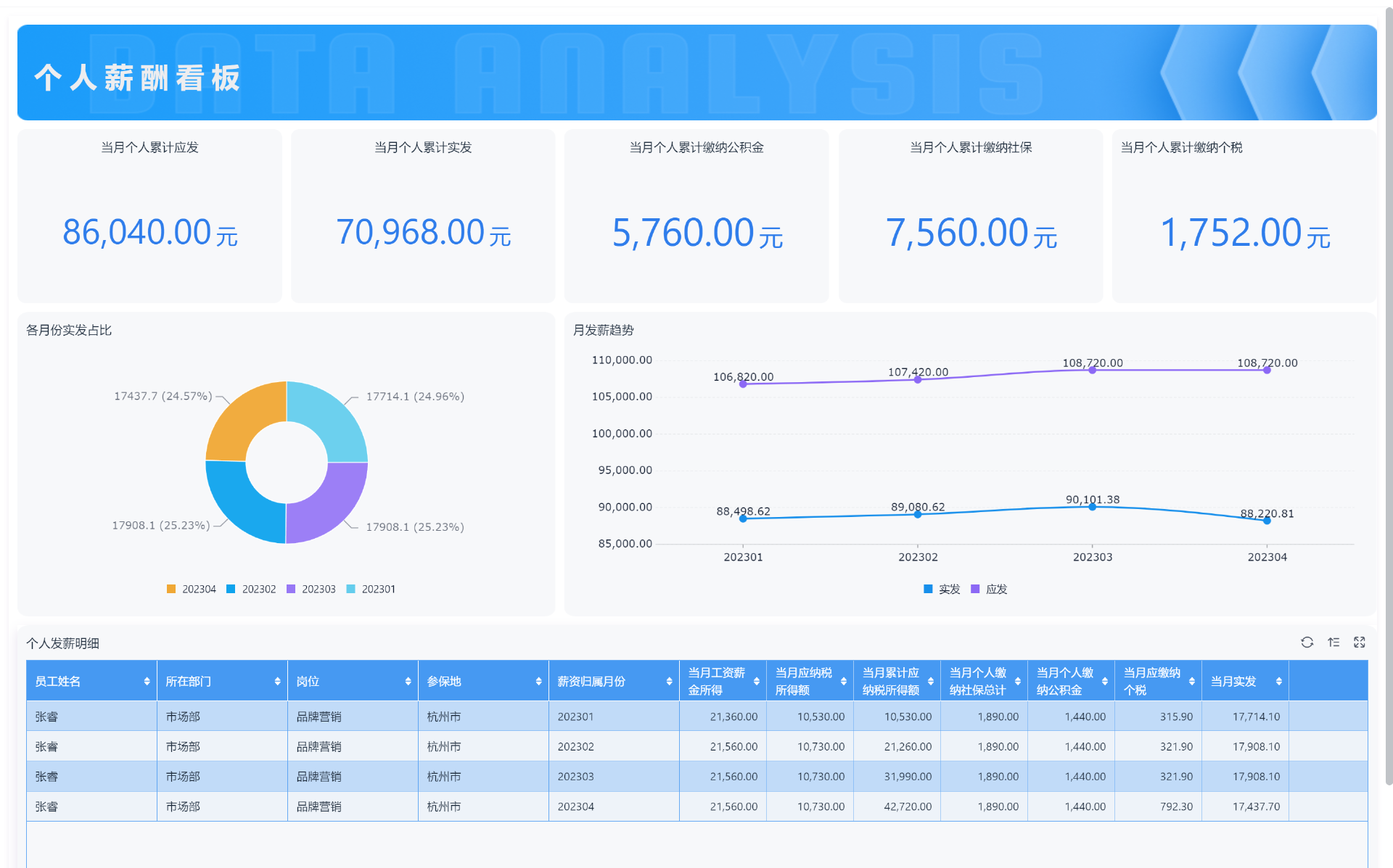
Task: Click sort arrows on 参保地 column
Action: [x=538, y=682]
